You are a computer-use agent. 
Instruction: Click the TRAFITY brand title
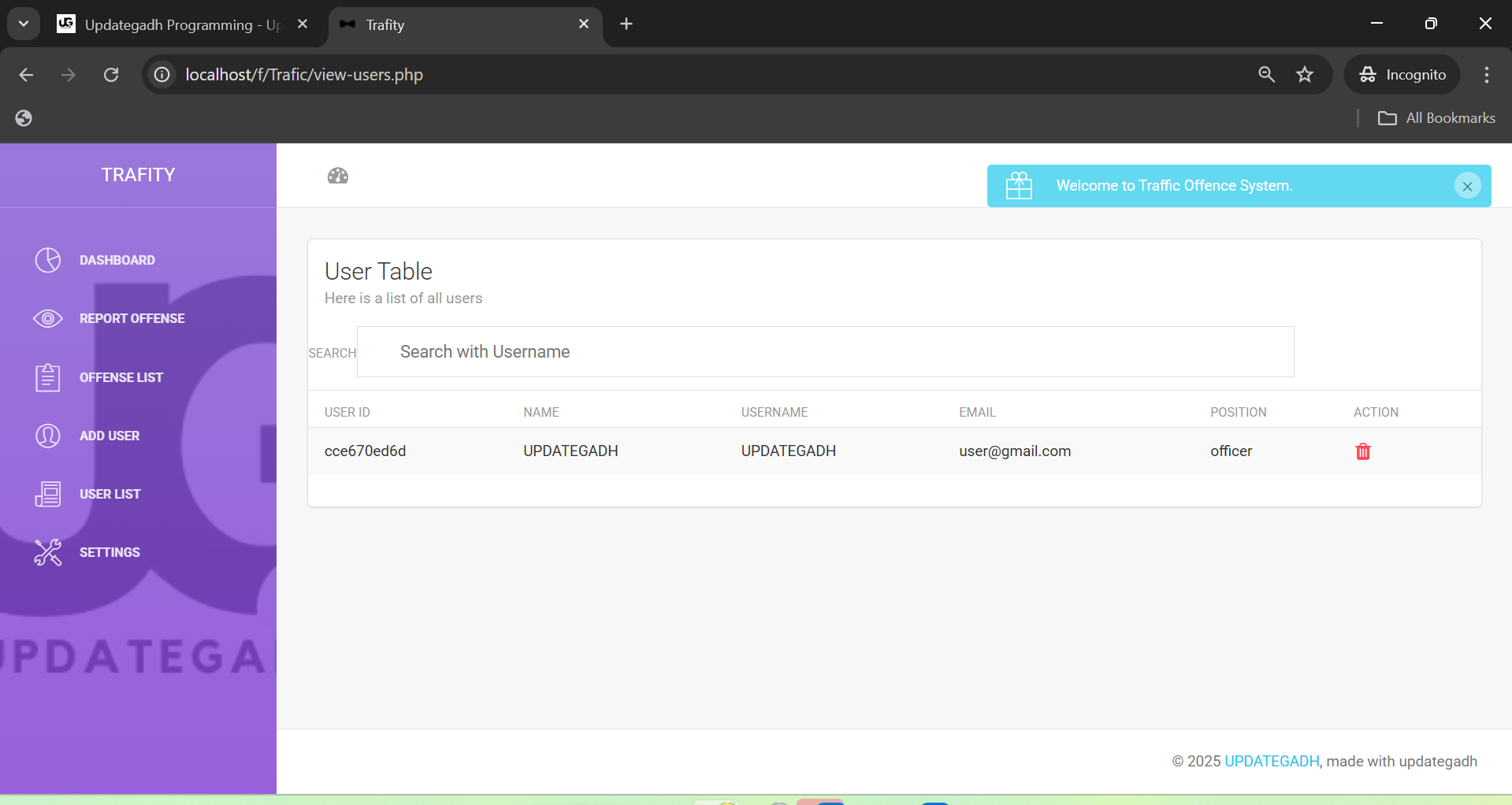pyautogui.click(x=138, y=175)
